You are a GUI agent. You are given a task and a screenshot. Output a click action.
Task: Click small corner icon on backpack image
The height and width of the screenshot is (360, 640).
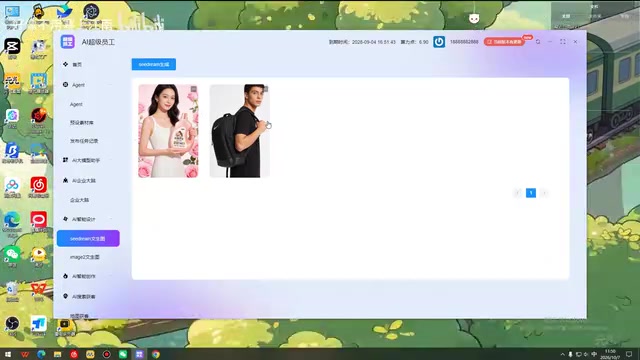click(265, 89)
